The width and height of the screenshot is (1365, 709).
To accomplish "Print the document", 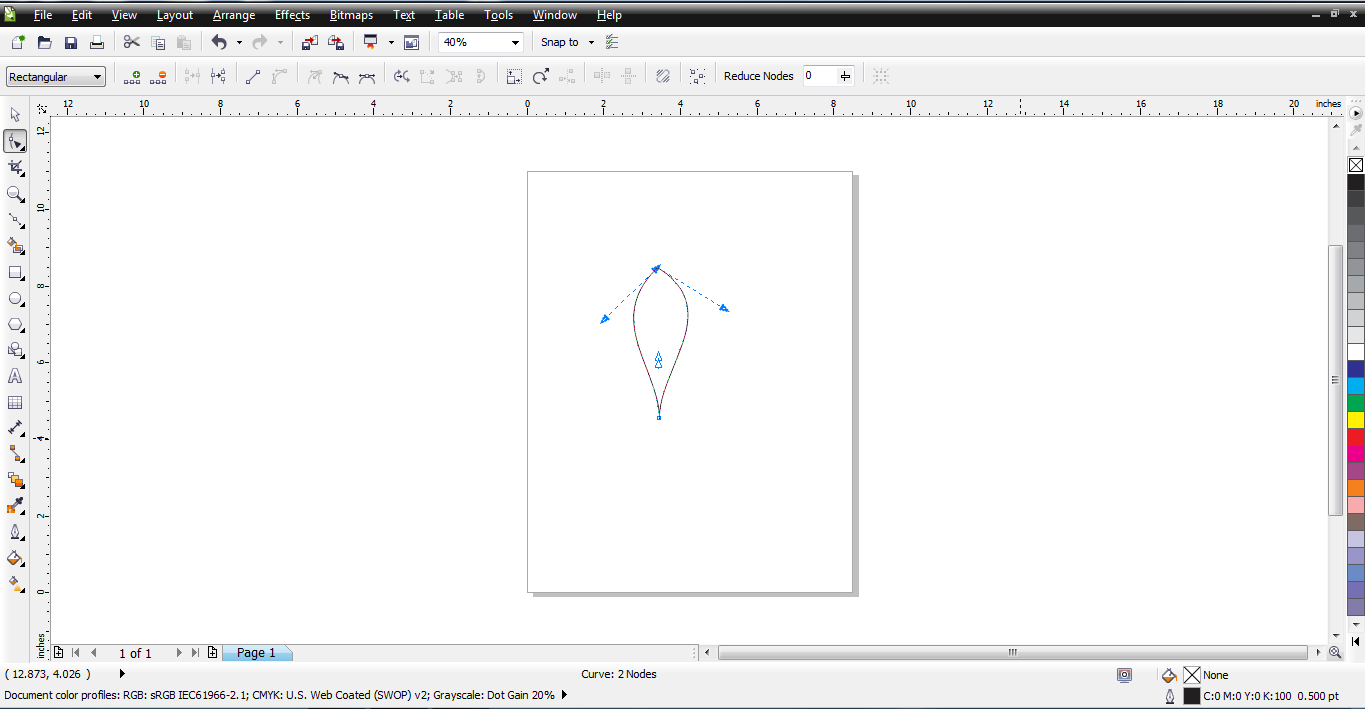I will (97, 42).
